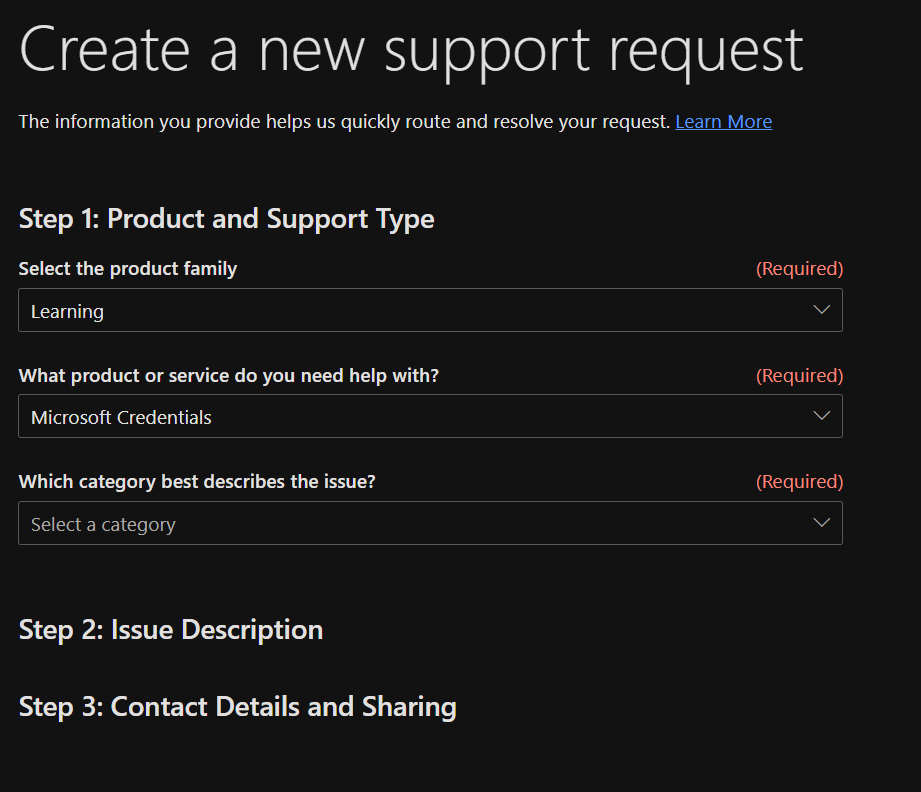This screenshot has height=792, width=921.
Task: Click the 'Select a category' placeholder text
Action: (103, 525)
